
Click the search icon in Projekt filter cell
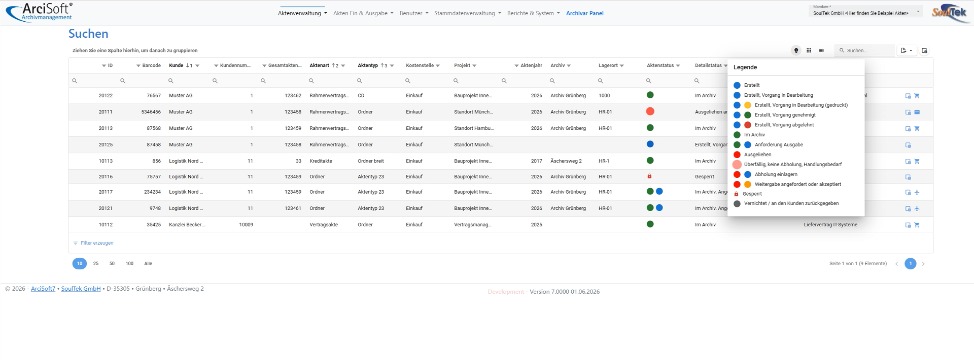pos(456,81)
